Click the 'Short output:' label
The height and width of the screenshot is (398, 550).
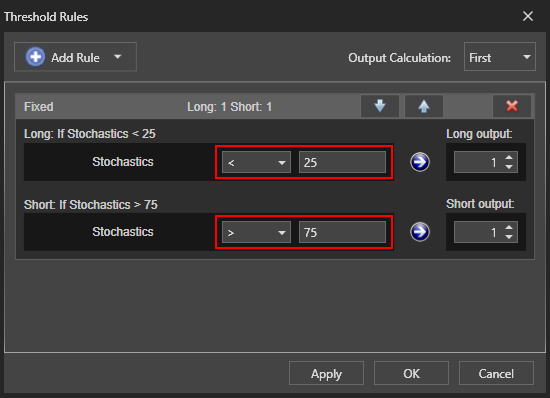[x=480, y=204]
